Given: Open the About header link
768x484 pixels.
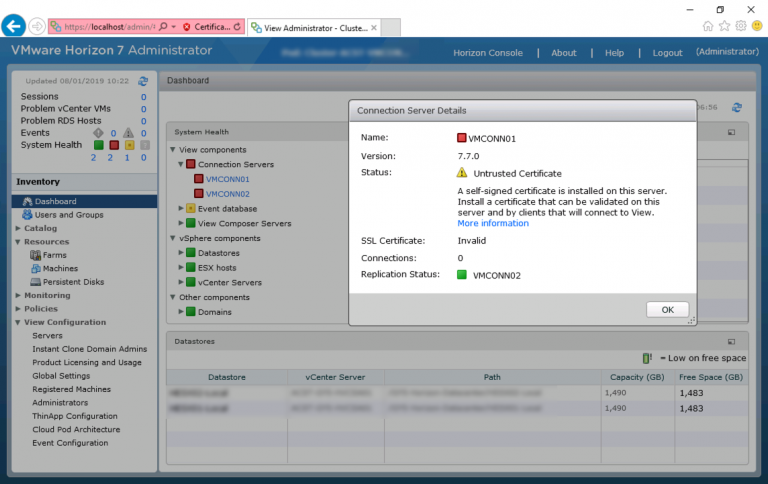Looking at the screenshot, I should 564,53.
